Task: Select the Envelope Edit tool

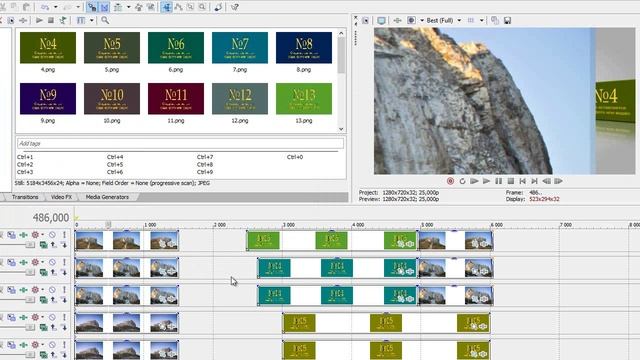Action: (178, 7)
